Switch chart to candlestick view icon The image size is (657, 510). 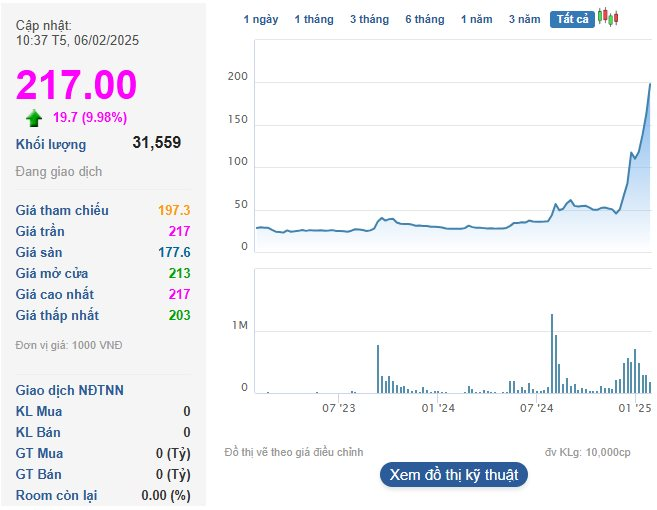click(608, 17)
